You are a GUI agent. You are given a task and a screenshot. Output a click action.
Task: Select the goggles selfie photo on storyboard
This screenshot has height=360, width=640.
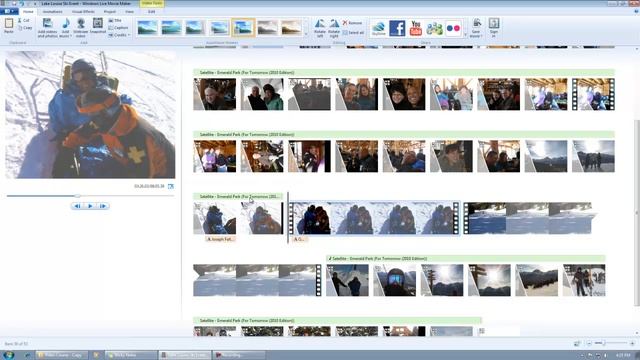[394, 280]
